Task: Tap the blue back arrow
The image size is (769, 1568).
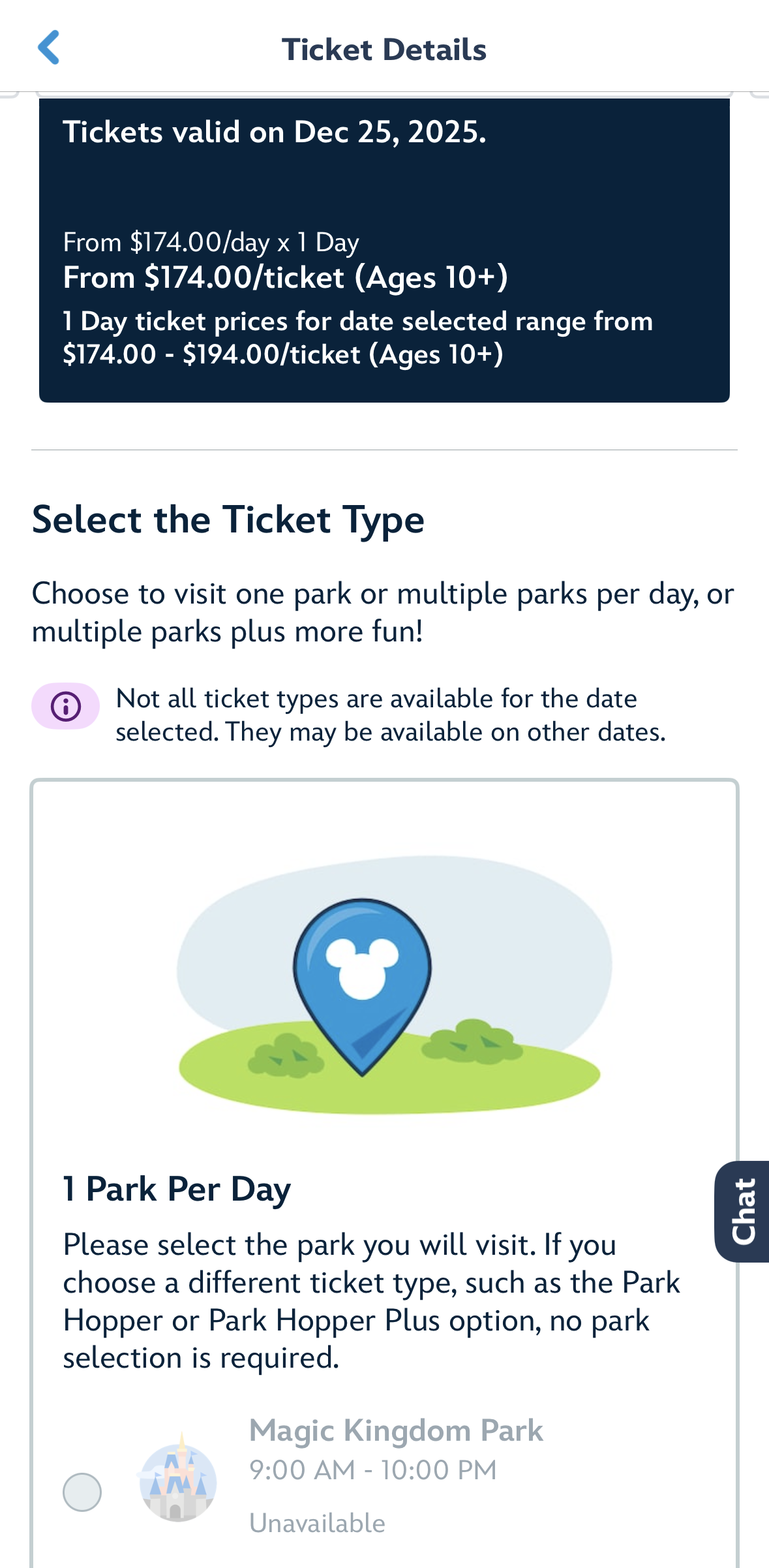Action: [49, 48]
